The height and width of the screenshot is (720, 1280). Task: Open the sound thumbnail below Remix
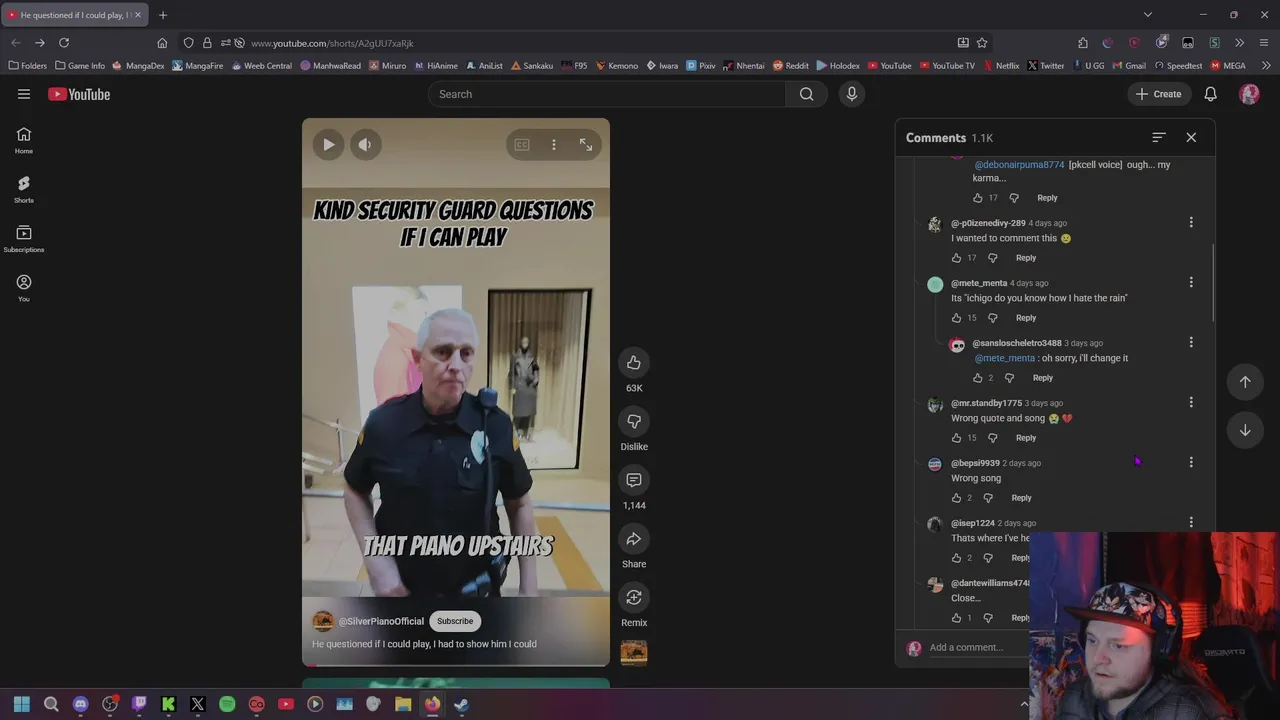click(634, 653)
